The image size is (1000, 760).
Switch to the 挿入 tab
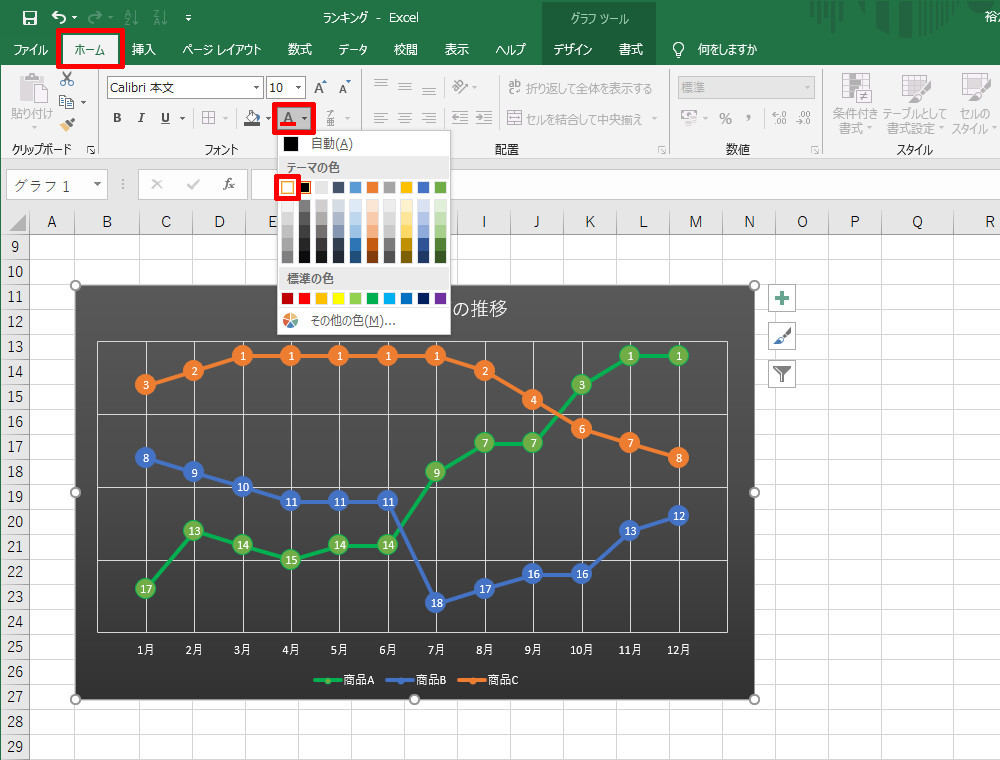(143, 49)
